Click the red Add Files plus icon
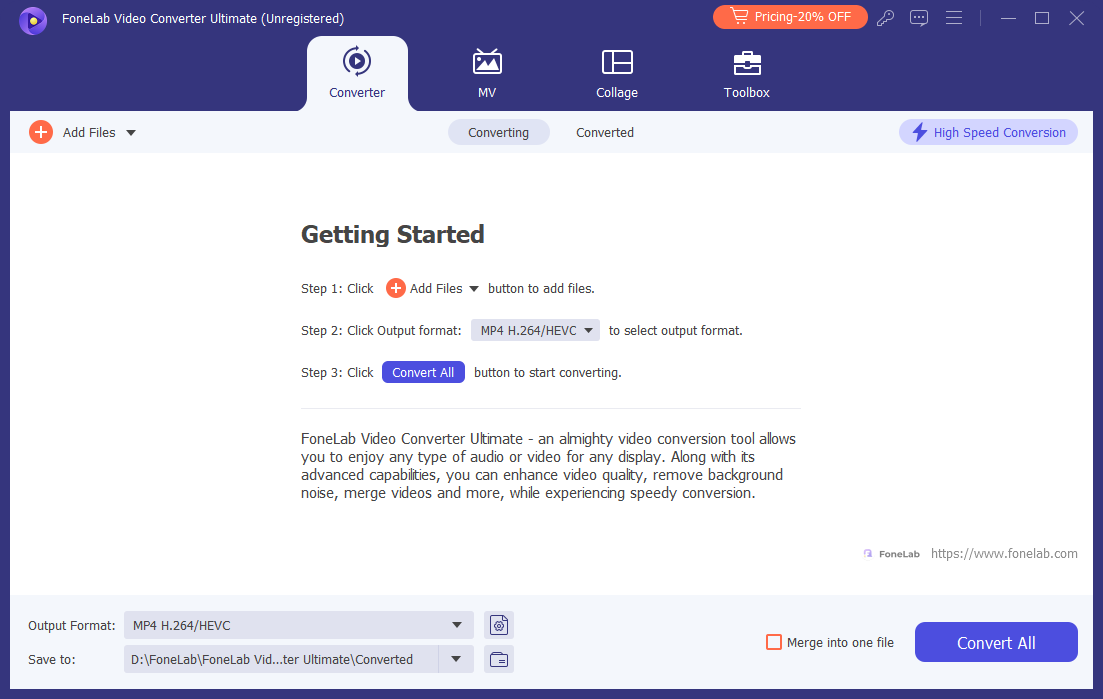This screenshot has width=1103, height=699. [x=40, y=131]
